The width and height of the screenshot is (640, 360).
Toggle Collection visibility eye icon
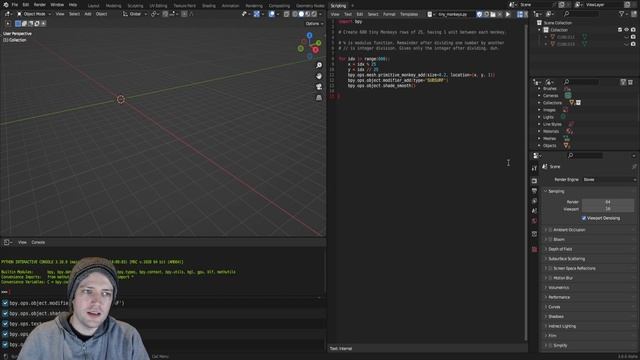click(x=627, y=30)
